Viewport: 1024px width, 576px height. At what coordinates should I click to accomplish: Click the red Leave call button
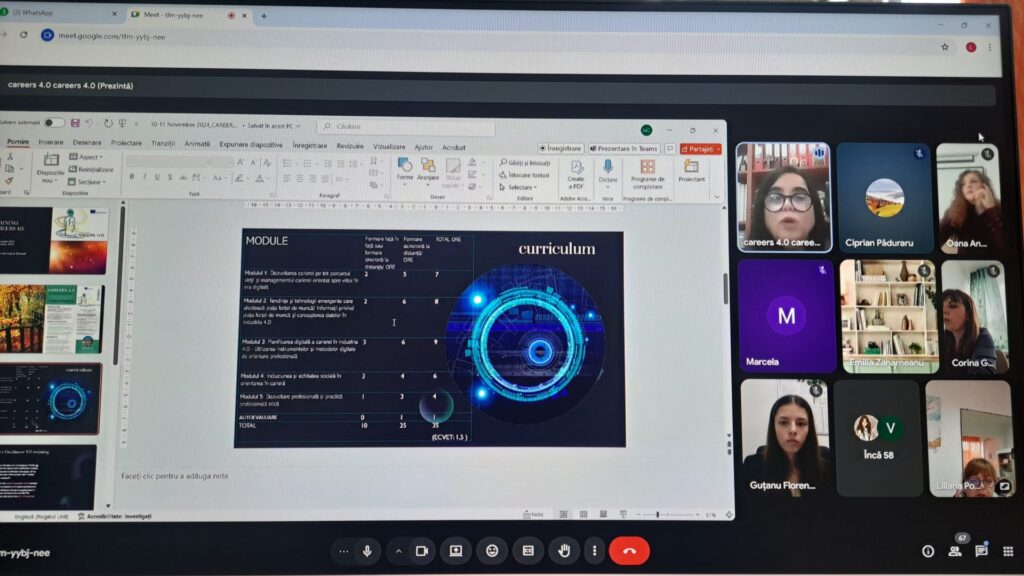click(629, 551)
